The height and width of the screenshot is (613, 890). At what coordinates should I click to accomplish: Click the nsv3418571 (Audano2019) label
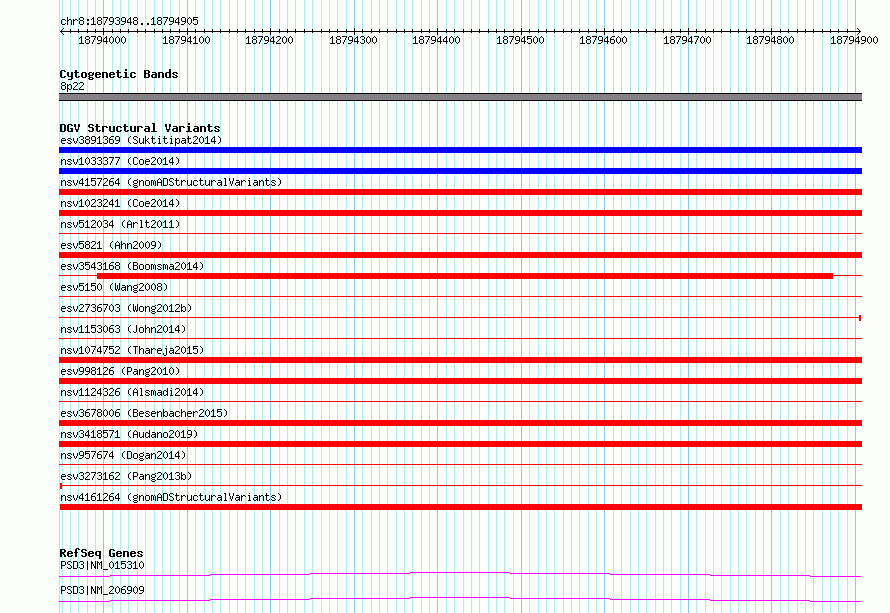point(129,434)
